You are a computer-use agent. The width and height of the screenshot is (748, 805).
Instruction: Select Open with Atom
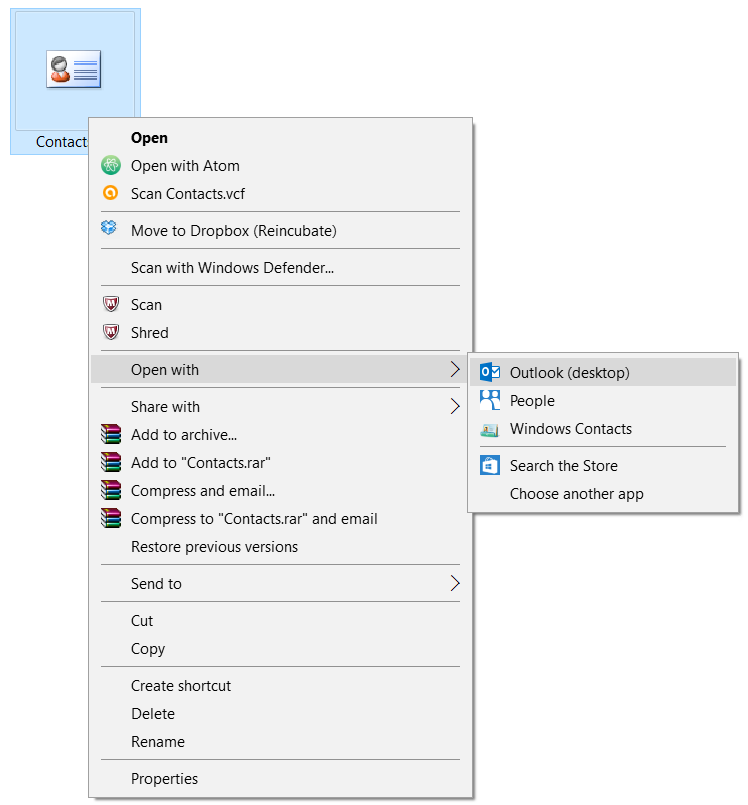click(280, 165)
